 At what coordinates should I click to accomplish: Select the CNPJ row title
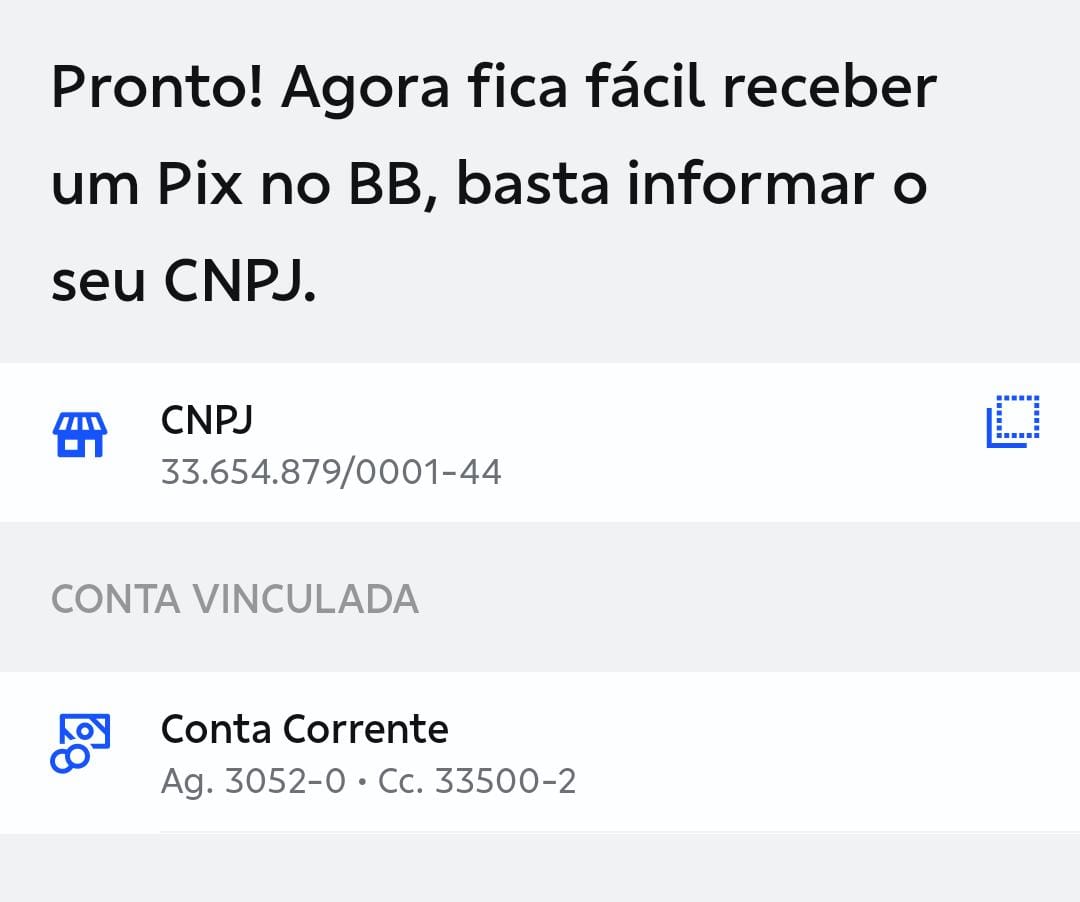point(206,419)
